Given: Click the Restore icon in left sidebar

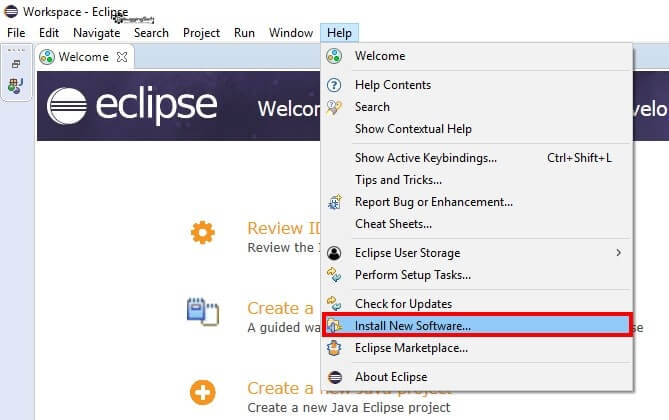Looking at the screenshot, I should pyautogui.click(x=16, y=64).
